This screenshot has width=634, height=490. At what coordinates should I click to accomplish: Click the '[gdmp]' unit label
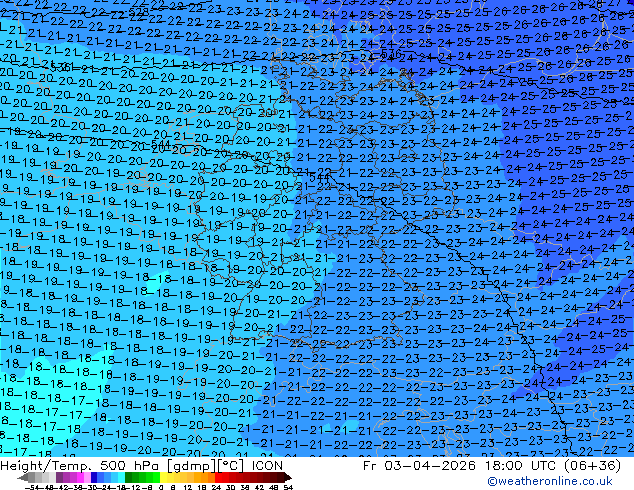tap(189, 466)
